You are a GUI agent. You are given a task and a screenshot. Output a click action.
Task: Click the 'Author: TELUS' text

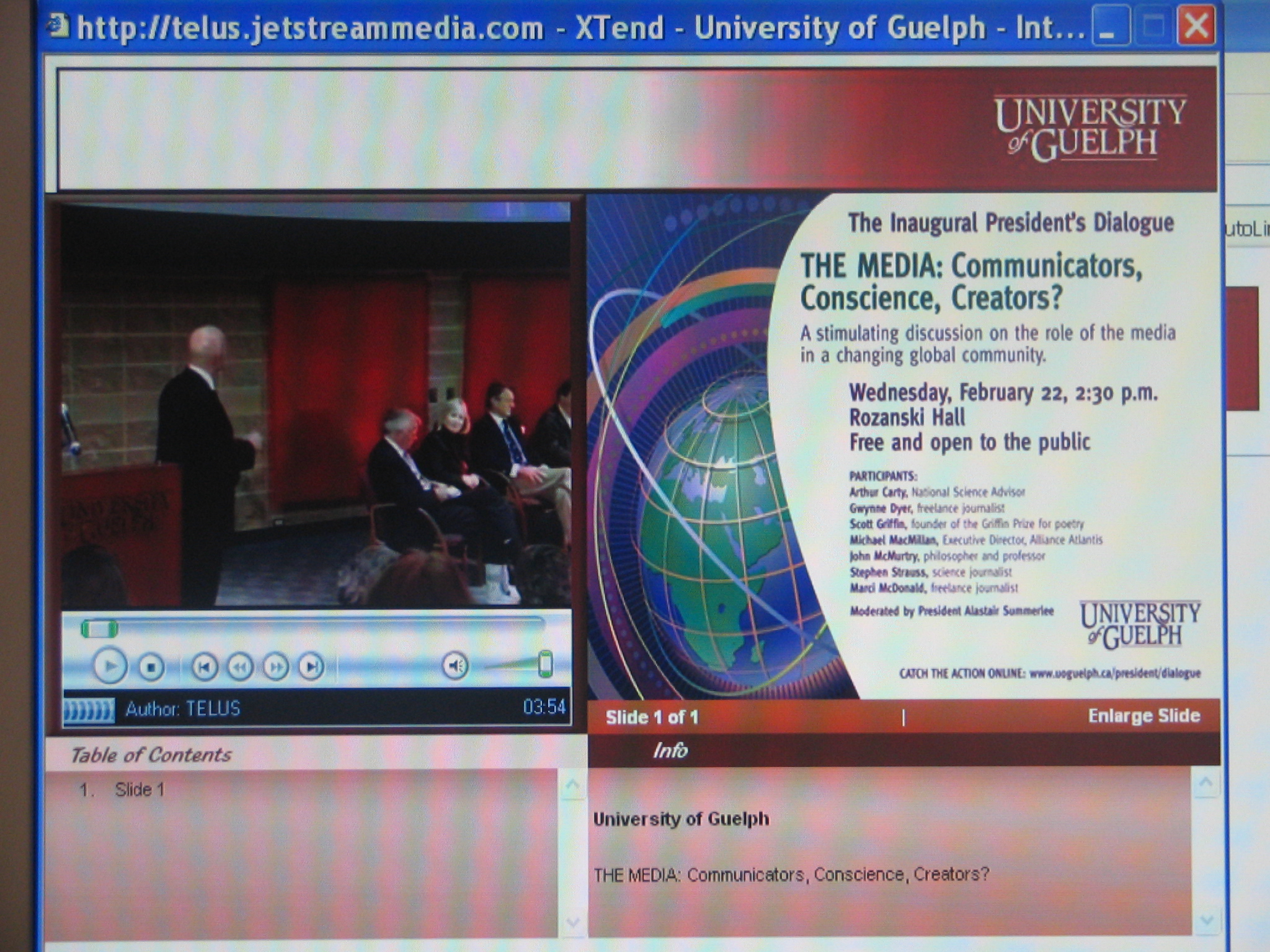(x=182, y=708)
